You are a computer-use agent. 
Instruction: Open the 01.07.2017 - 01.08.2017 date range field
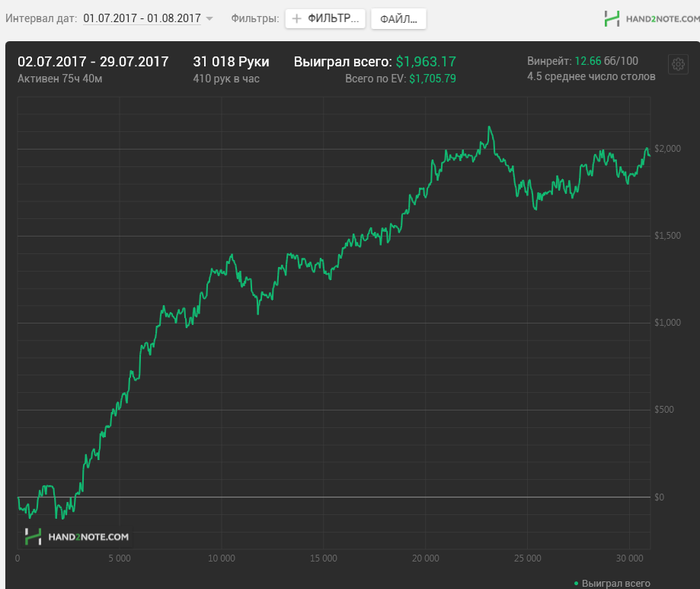(x=142, y=18)
